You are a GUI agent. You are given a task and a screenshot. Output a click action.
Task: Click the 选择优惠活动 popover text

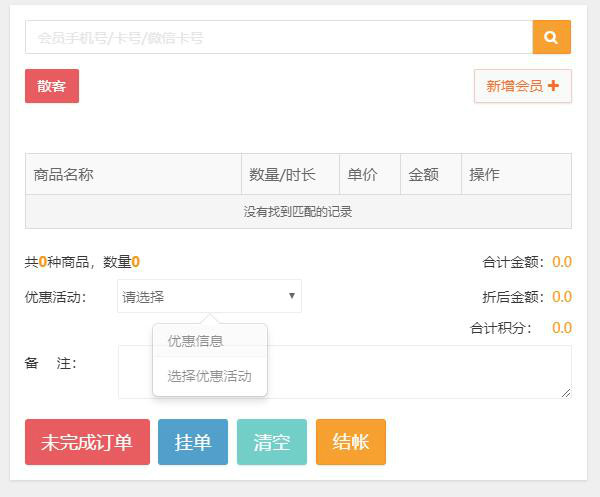point(209,377)
